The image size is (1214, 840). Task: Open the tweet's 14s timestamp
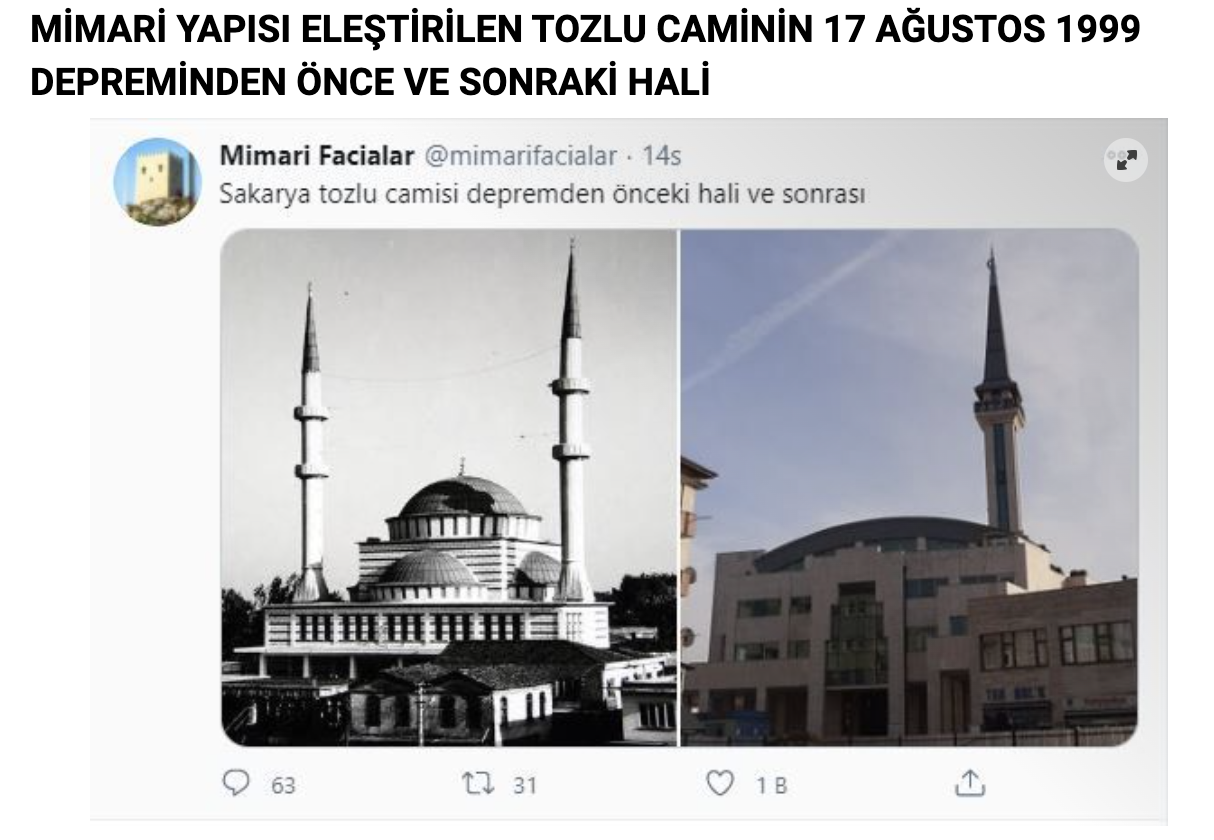(x=661, y=156)
